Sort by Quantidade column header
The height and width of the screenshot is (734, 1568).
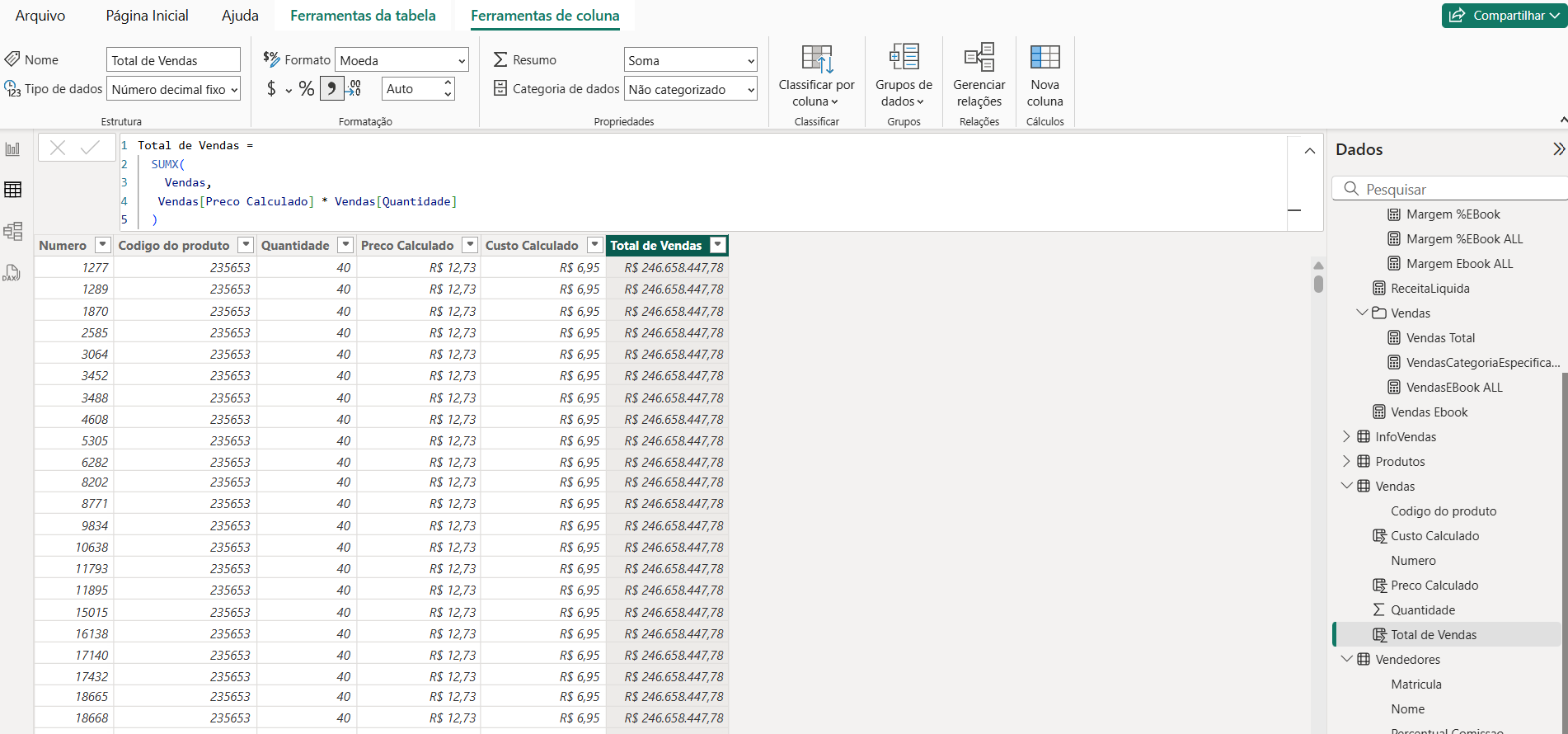click(294, 245)
